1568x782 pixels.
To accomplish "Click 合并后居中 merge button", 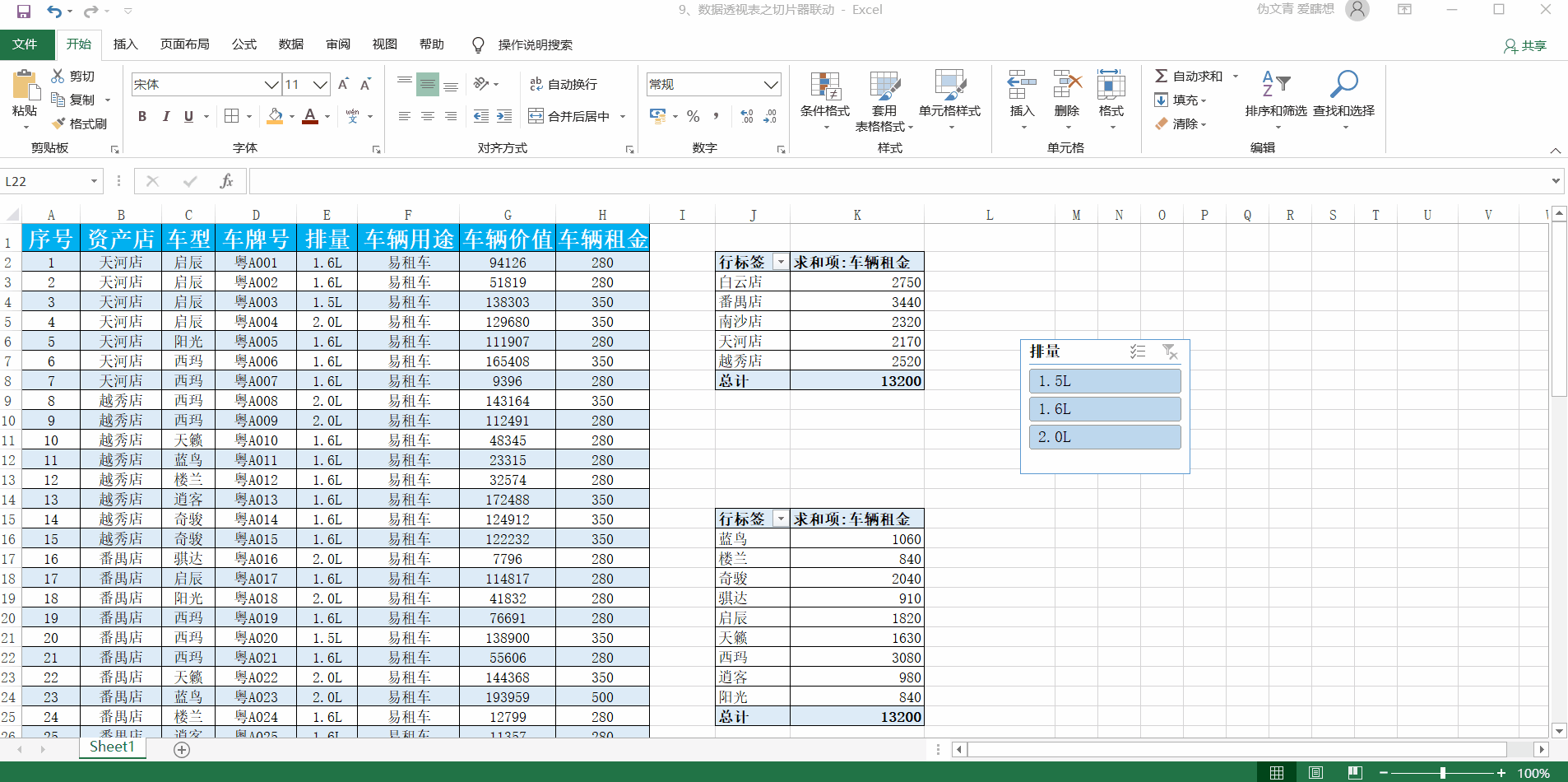I will pyautogui.click(x=569, y=116).
